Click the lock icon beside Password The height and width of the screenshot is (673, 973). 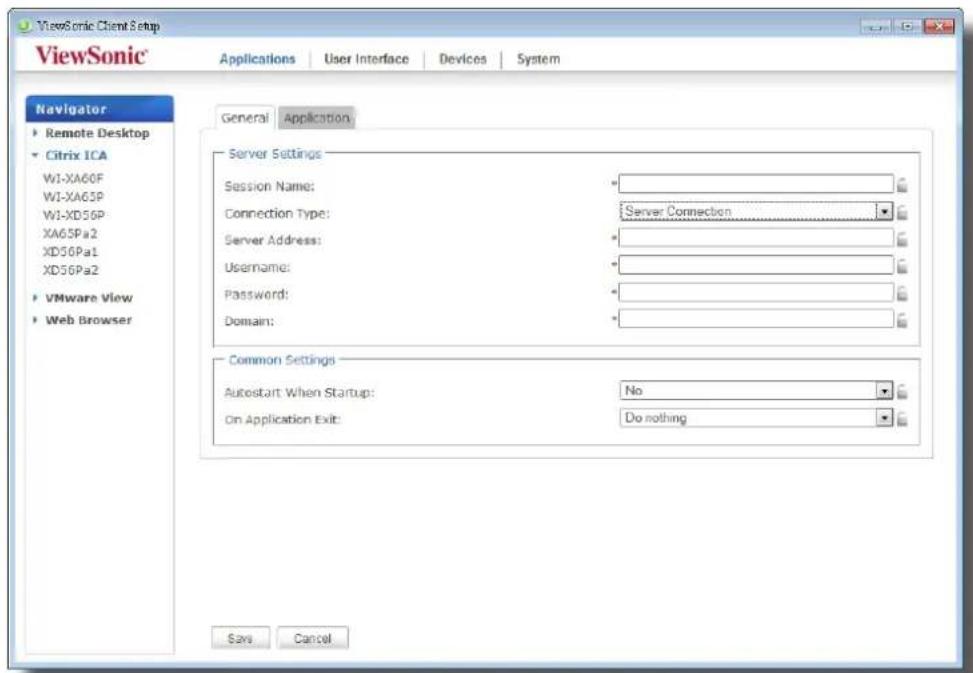click(x=902, y=293)
